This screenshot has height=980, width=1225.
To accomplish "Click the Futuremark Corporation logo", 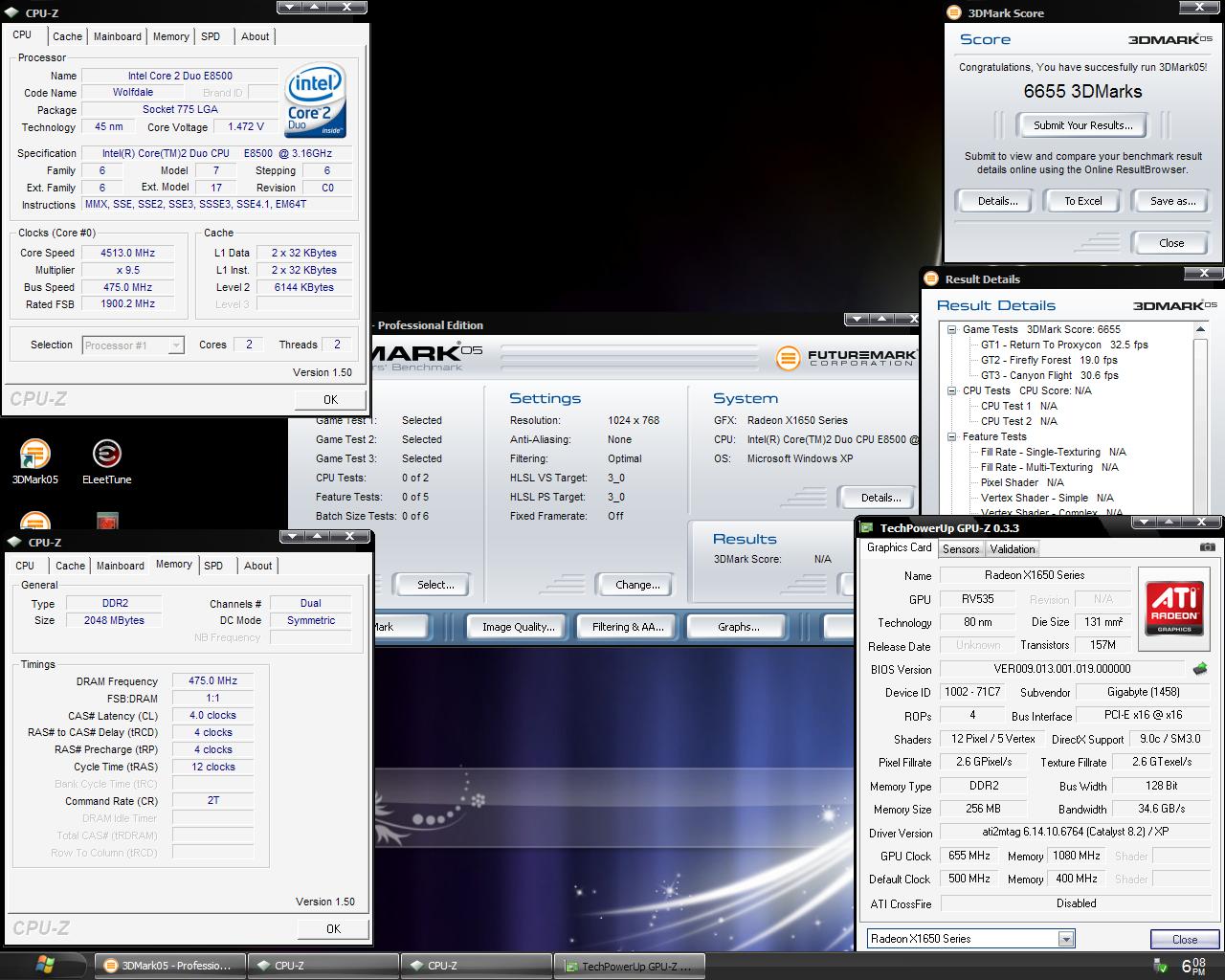I will 846,359.
